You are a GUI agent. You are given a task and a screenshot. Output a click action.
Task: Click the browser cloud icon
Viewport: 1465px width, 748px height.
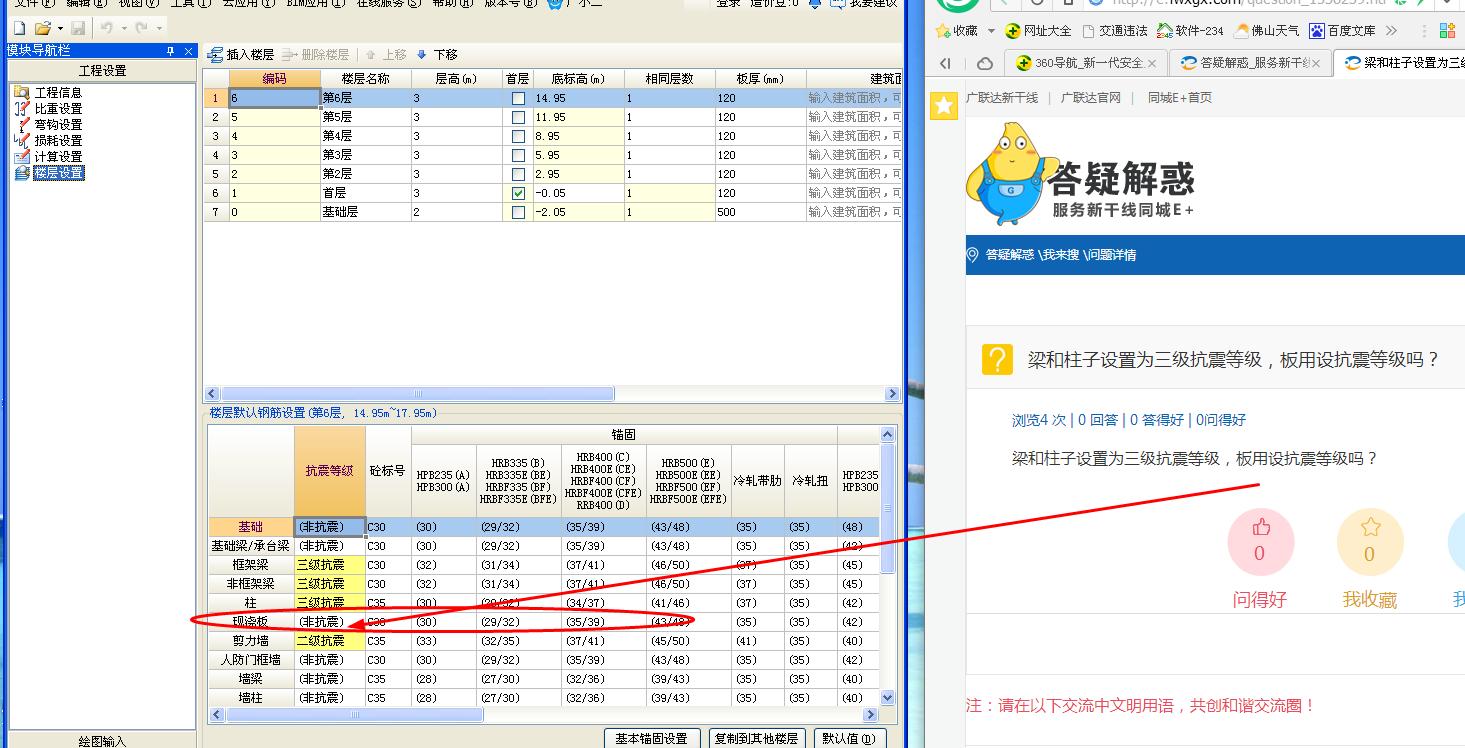(x=985, y=63)
